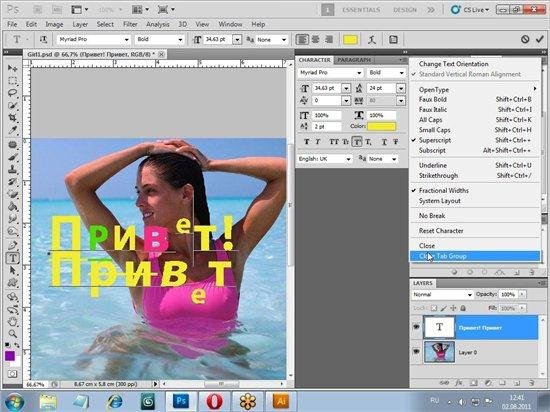The height and width of the screenshot is (412, 550).
Task: Select the Horizontal Type tool
Action: tap(13, 258)
